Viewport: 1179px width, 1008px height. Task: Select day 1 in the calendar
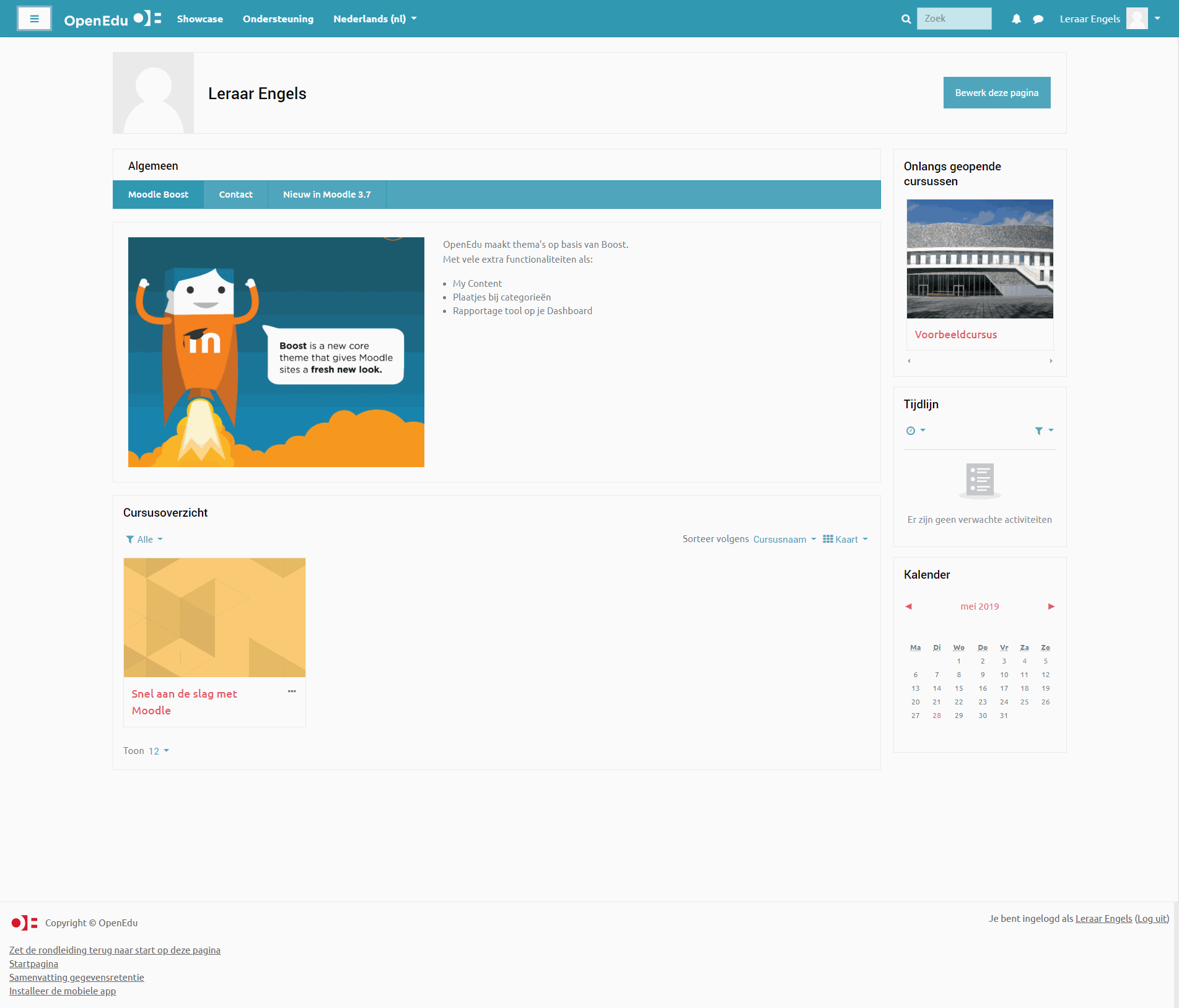coord(959,661)
